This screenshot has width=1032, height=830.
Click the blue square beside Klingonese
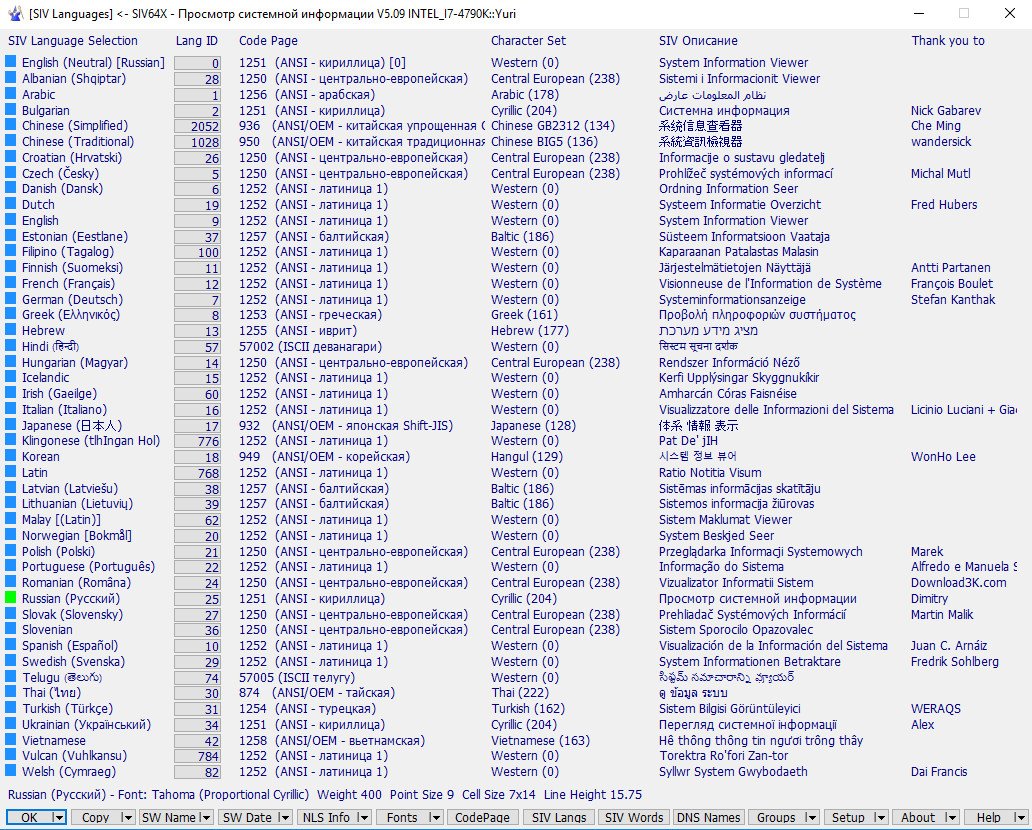[x=11, y=441]
